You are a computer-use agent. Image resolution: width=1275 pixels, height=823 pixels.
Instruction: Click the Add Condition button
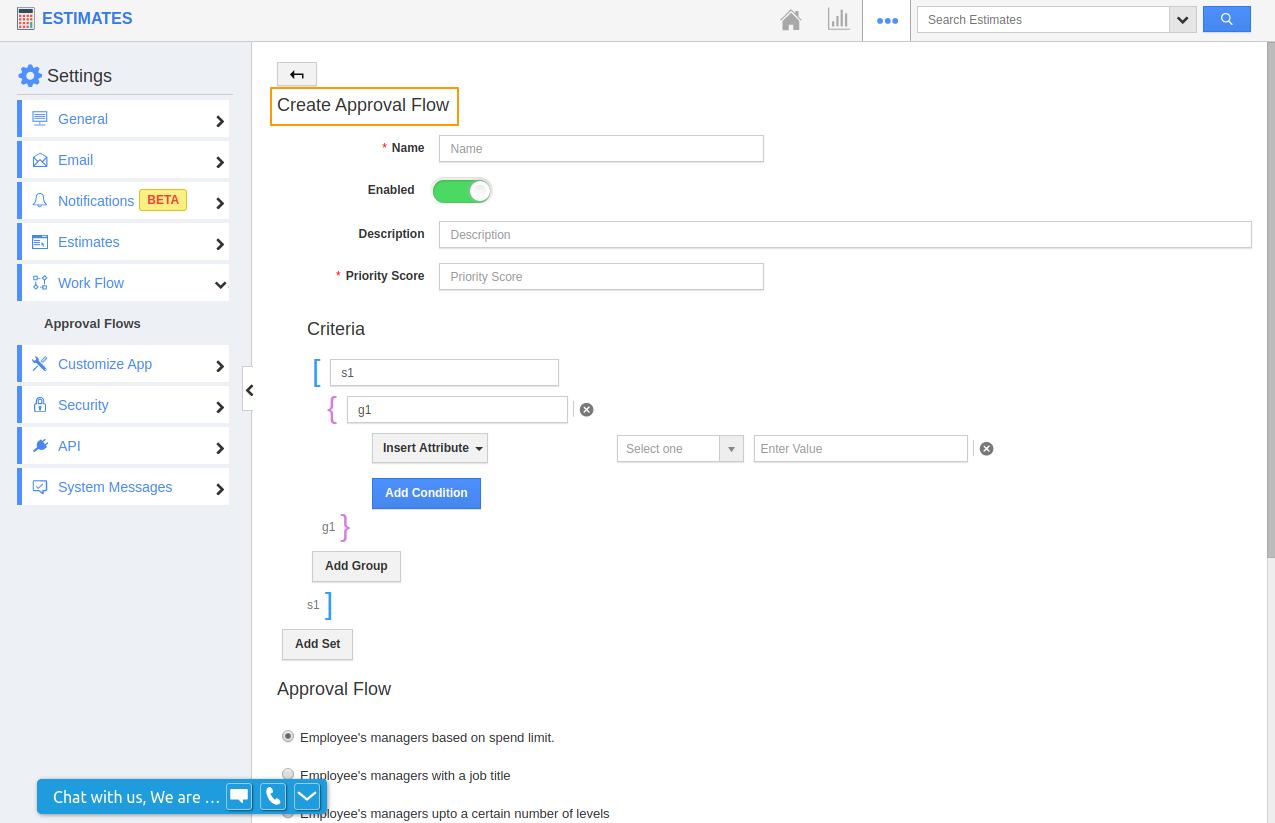coord(426,493)
